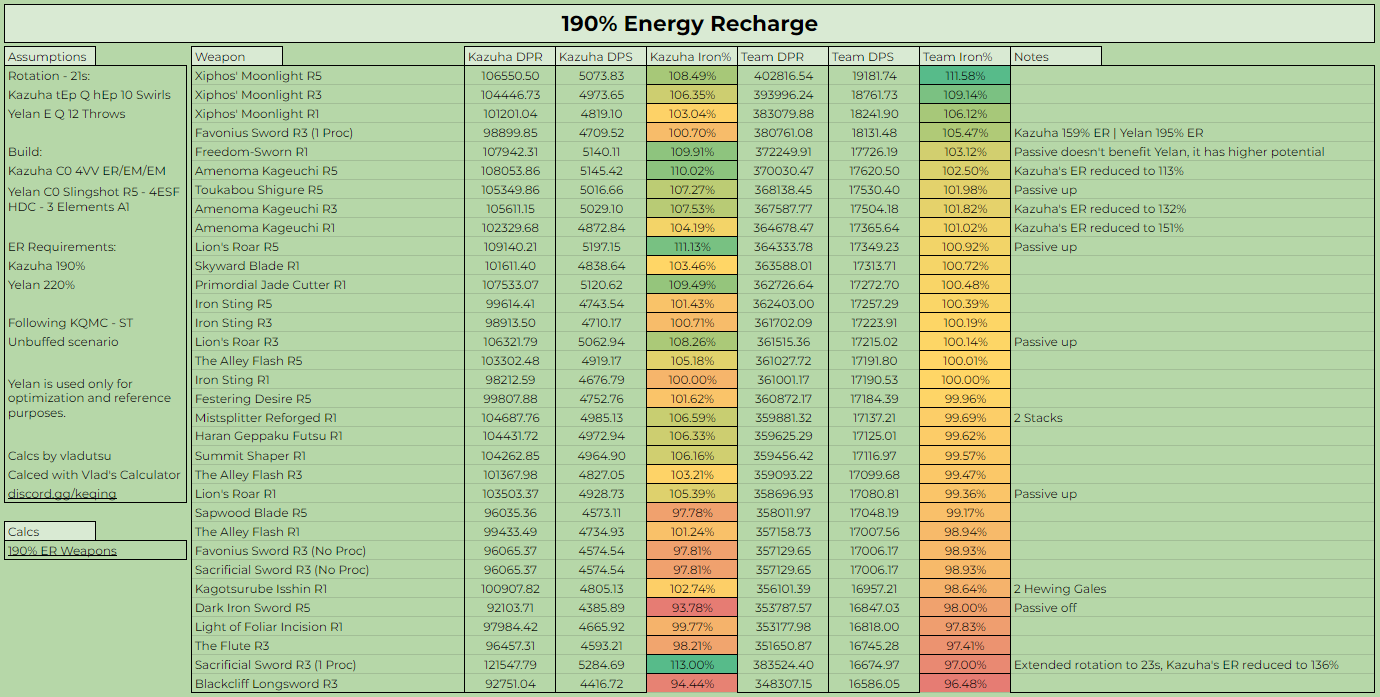The width and height of the screenshot is (1380, 697).
Task: Select the 111.58% Team Iron% cell
Action: pos(964,76)
